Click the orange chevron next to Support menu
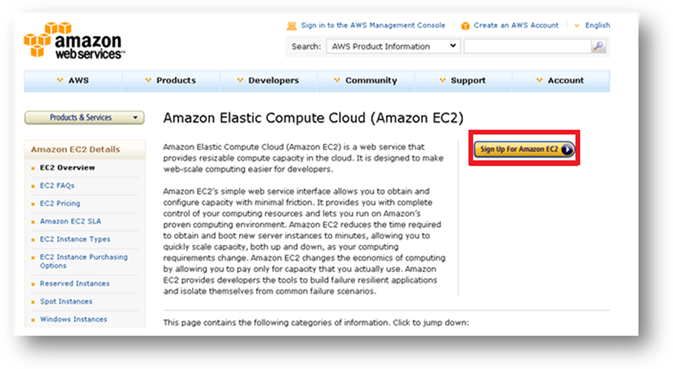 tap(442, 80)
